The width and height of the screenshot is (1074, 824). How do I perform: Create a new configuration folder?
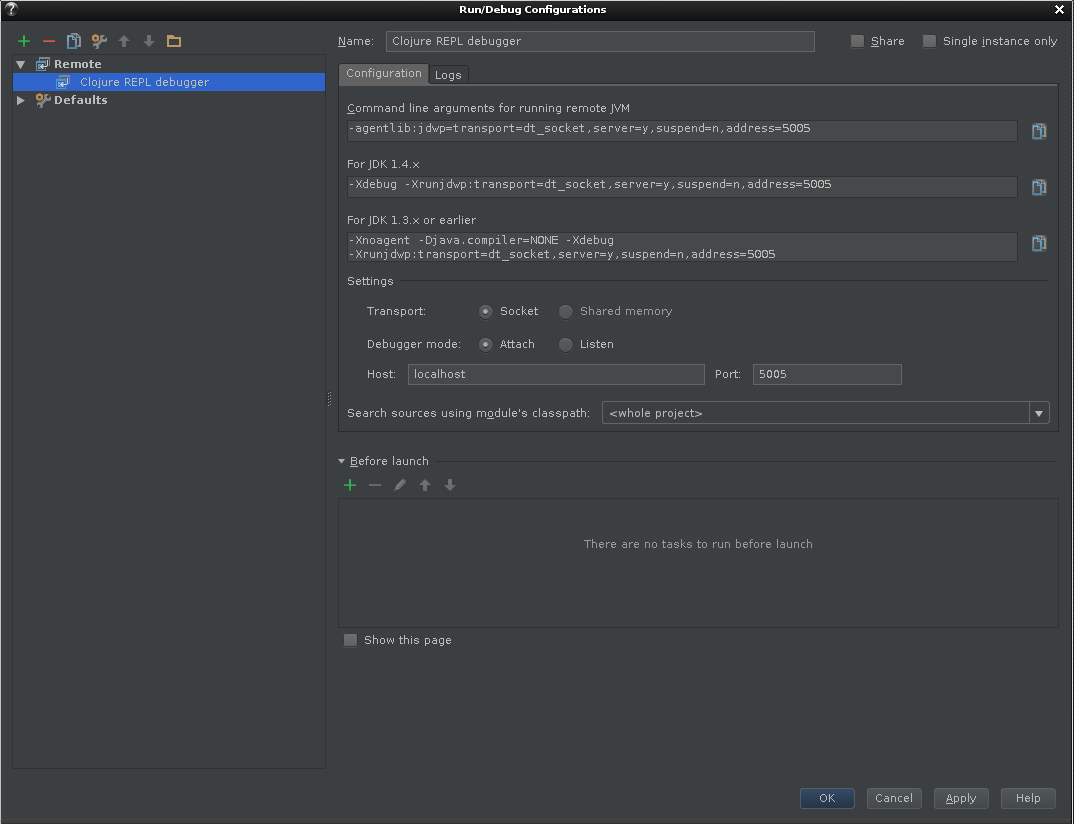(173, 41)
